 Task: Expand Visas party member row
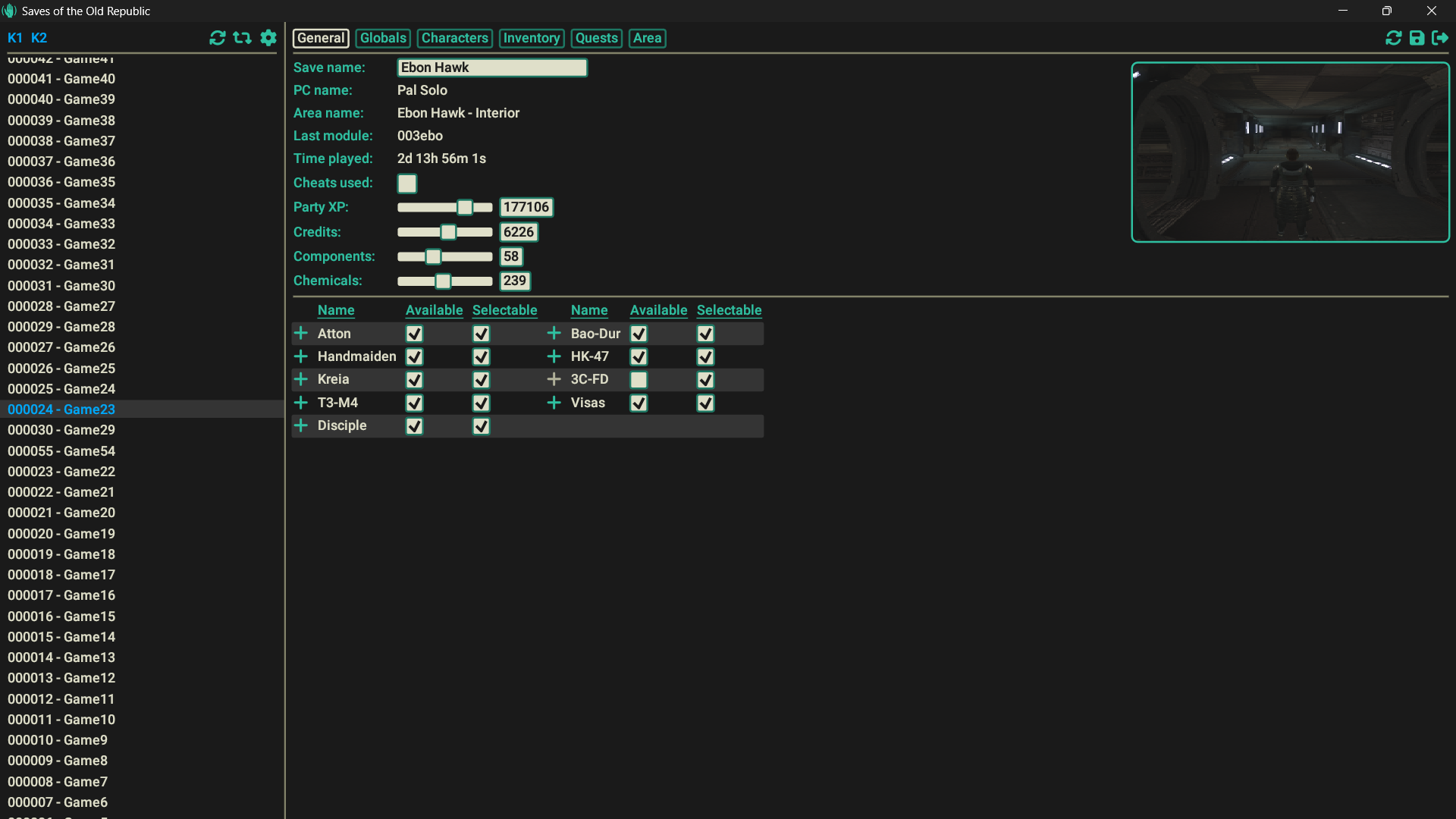point(554,403)
